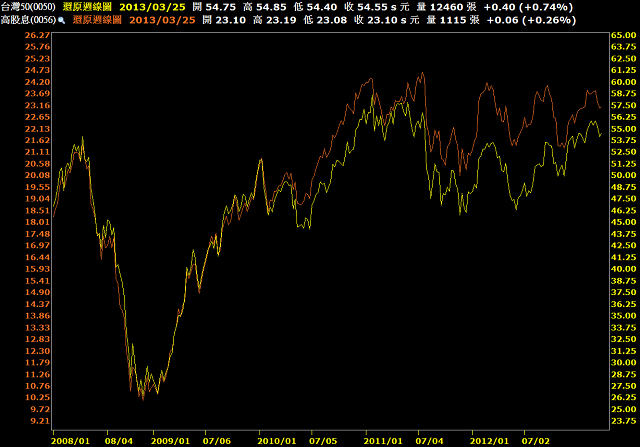
Task: Click the 24.20 left axis value
Action: 38,82
